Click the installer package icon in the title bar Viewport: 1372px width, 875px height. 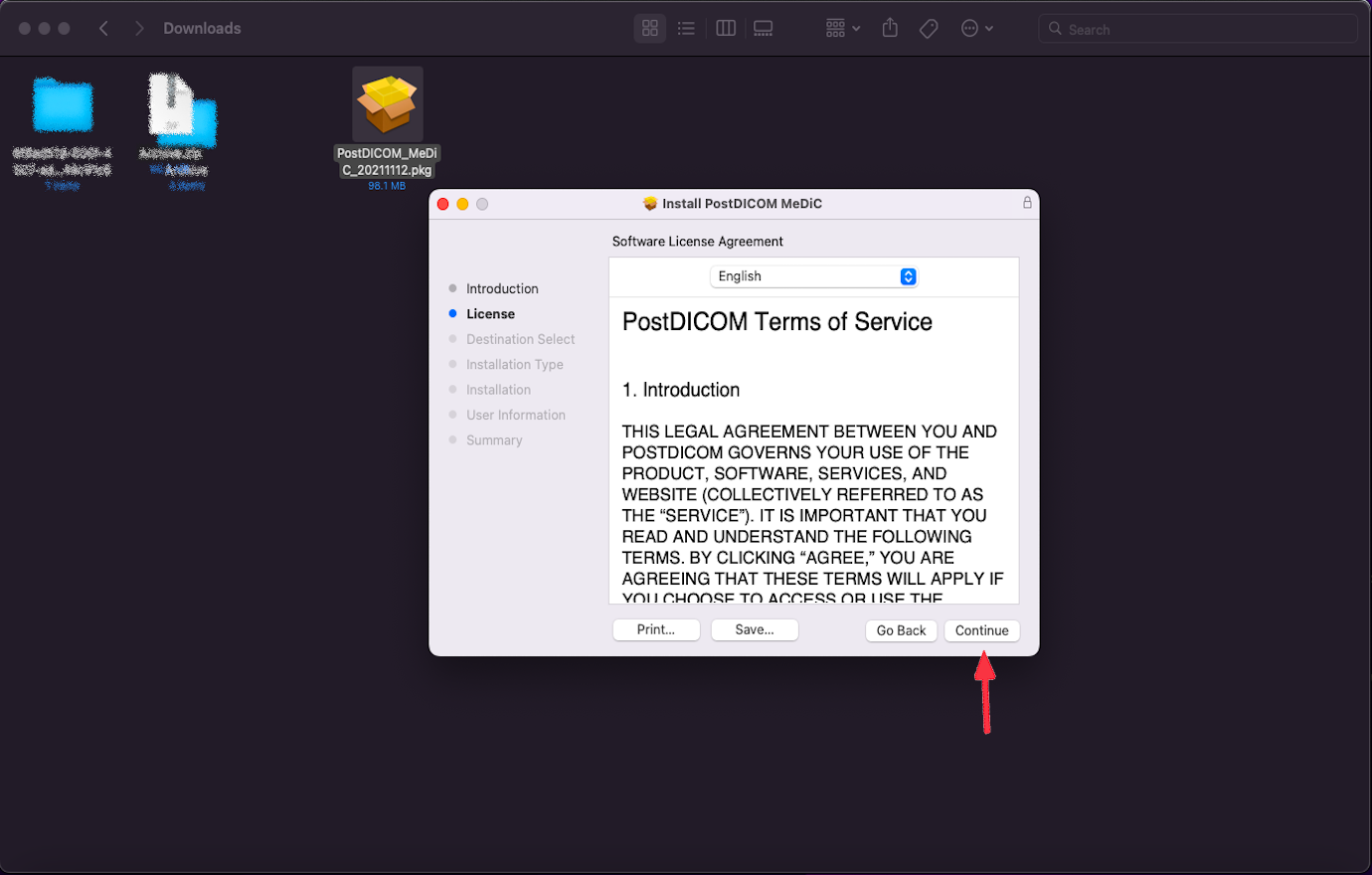[647, 203]
